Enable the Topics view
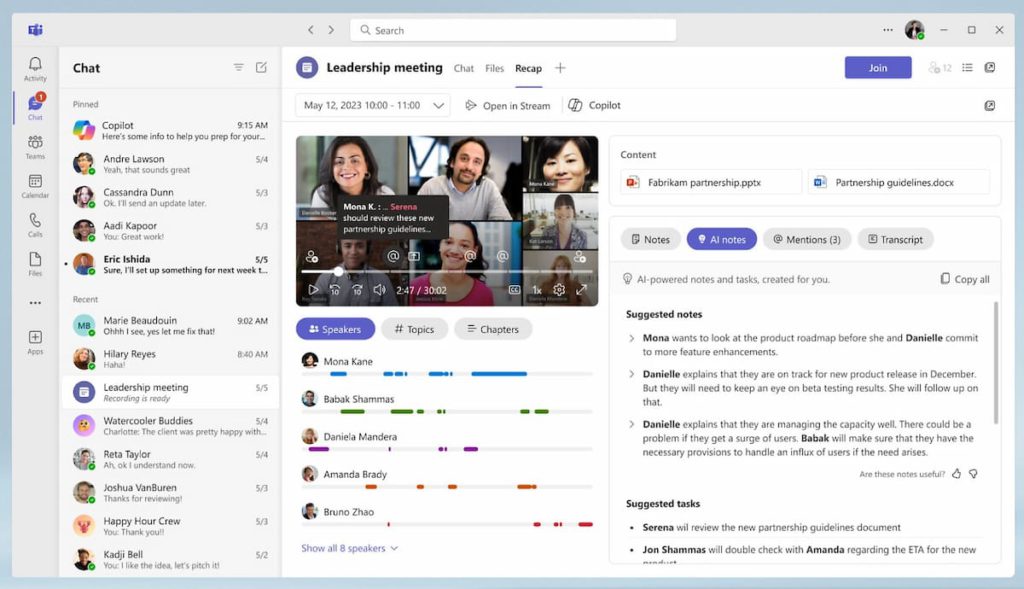The height and width of the screenshot is (589, 1024). tap(414, 328)
